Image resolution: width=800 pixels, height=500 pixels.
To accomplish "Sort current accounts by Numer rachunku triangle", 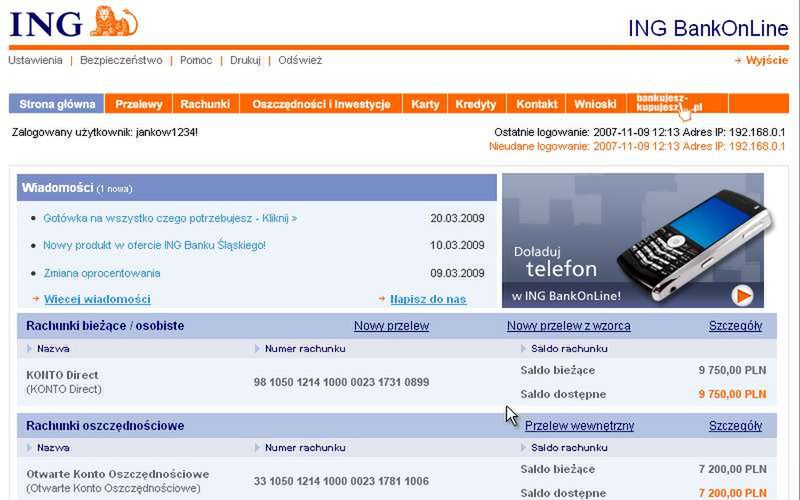I will click(257, 348).
